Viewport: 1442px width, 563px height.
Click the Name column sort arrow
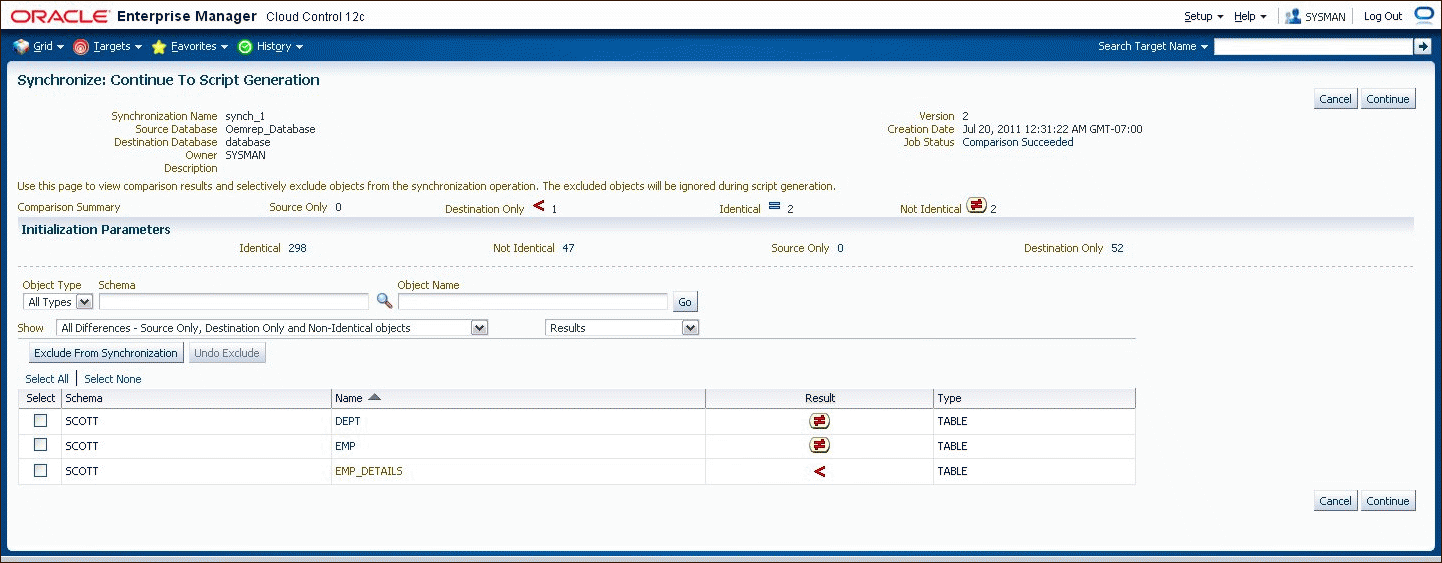pyautogui.click(x=375, y=397)
